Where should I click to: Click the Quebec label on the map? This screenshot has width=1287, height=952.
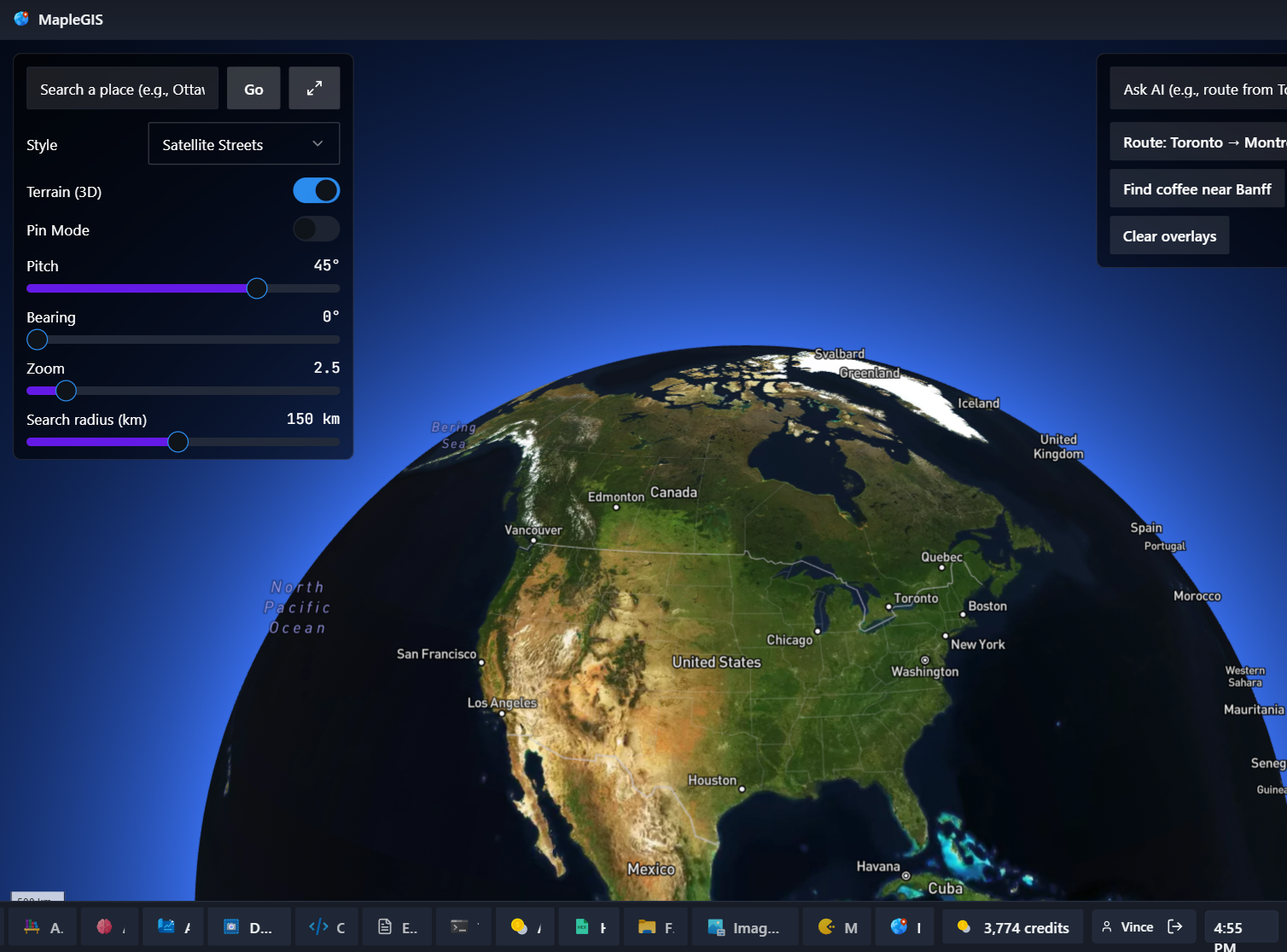[941, 557]
